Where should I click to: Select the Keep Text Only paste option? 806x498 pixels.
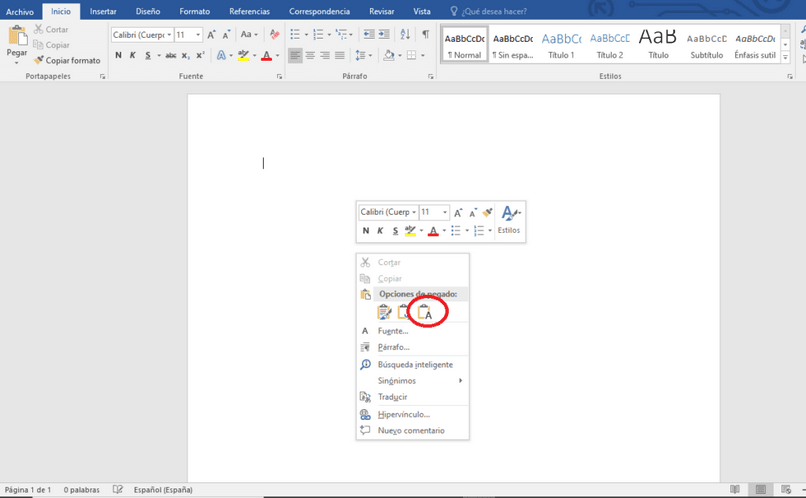coord(425,311)
